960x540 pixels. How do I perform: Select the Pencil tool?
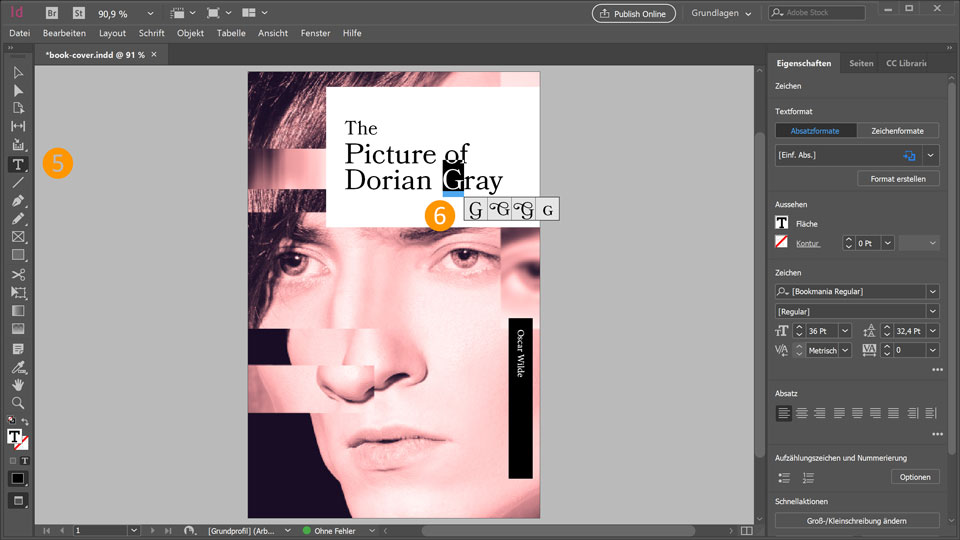pos(18,219)
